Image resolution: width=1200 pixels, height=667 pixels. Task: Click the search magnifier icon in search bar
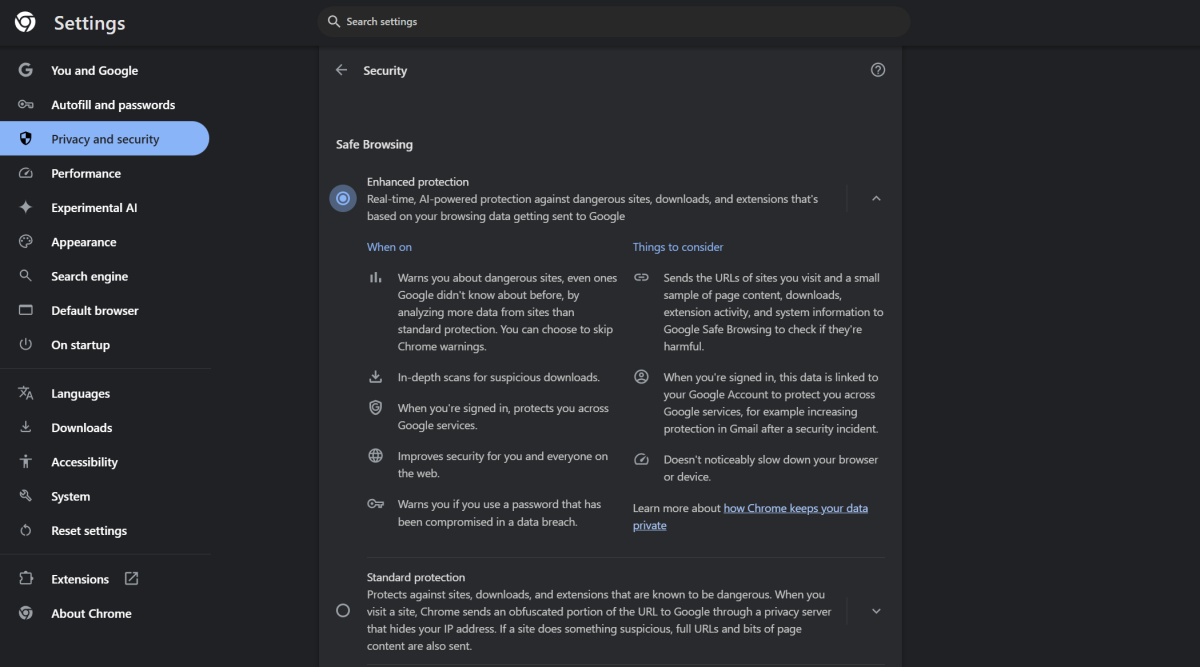click(333, 21)
